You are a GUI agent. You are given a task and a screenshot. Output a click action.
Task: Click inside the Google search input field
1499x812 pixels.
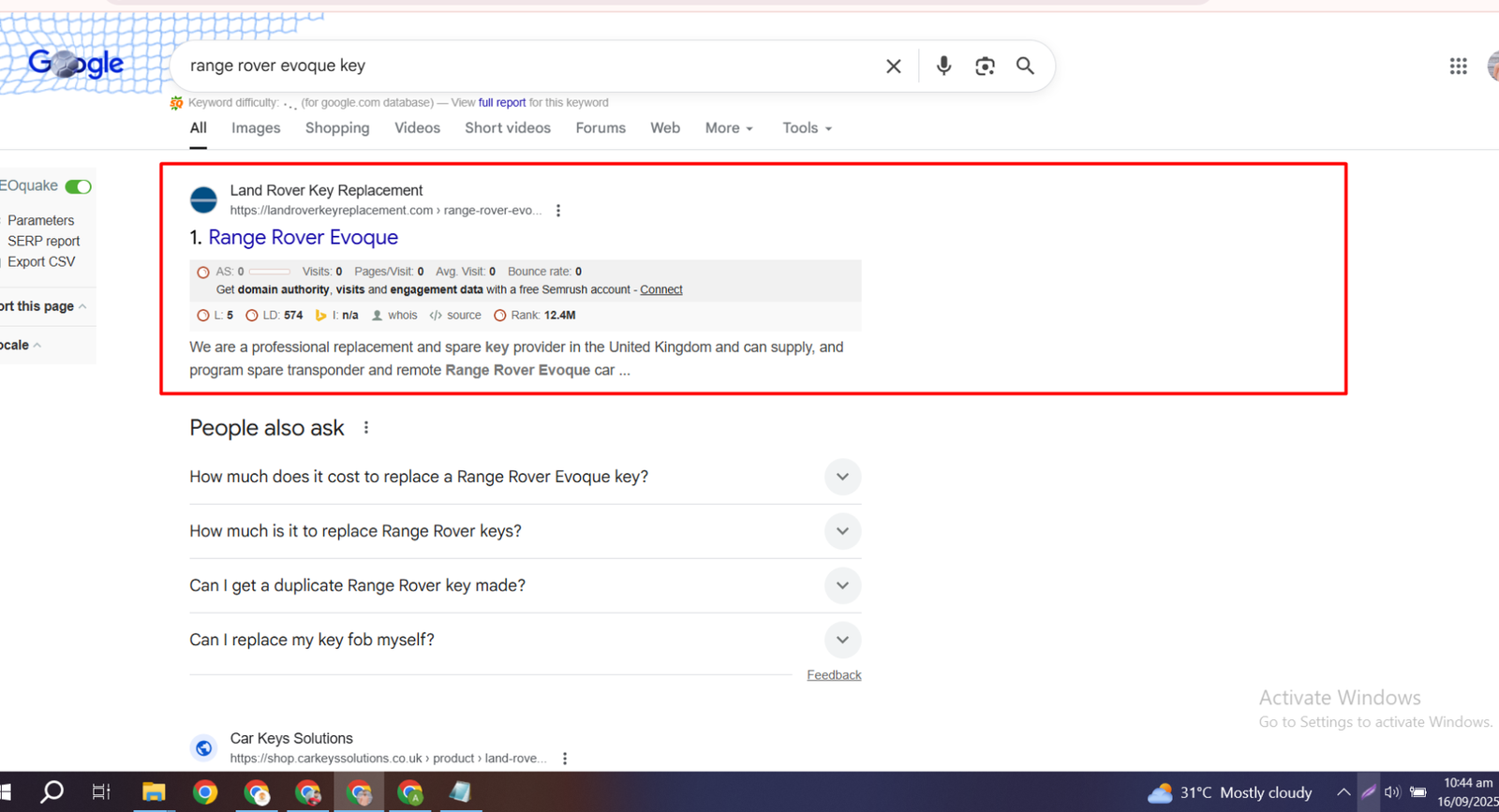click(x=525, y=66)
